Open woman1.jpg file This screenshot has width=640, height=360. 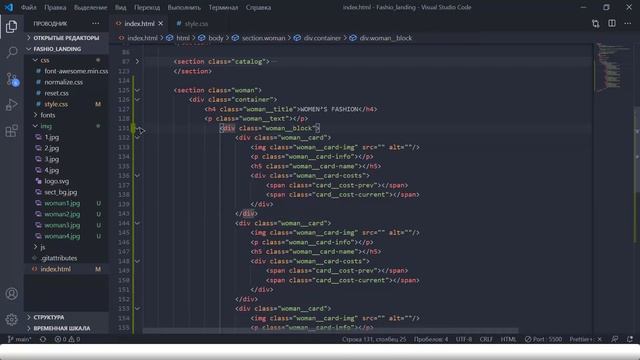[x=62, y=203]
